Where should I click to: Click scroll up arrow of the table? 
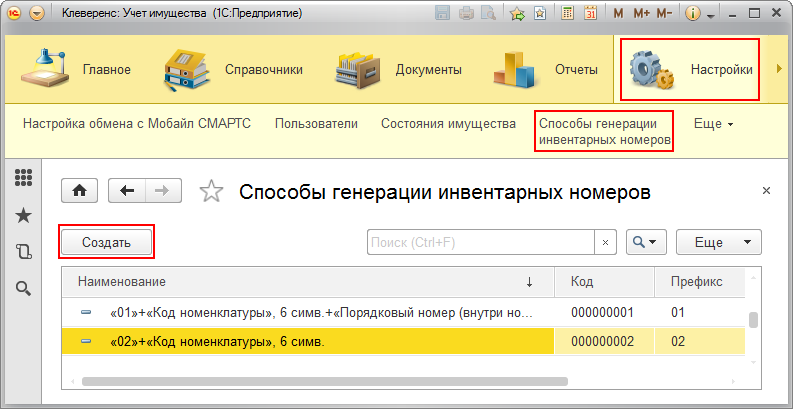[754, 278]
